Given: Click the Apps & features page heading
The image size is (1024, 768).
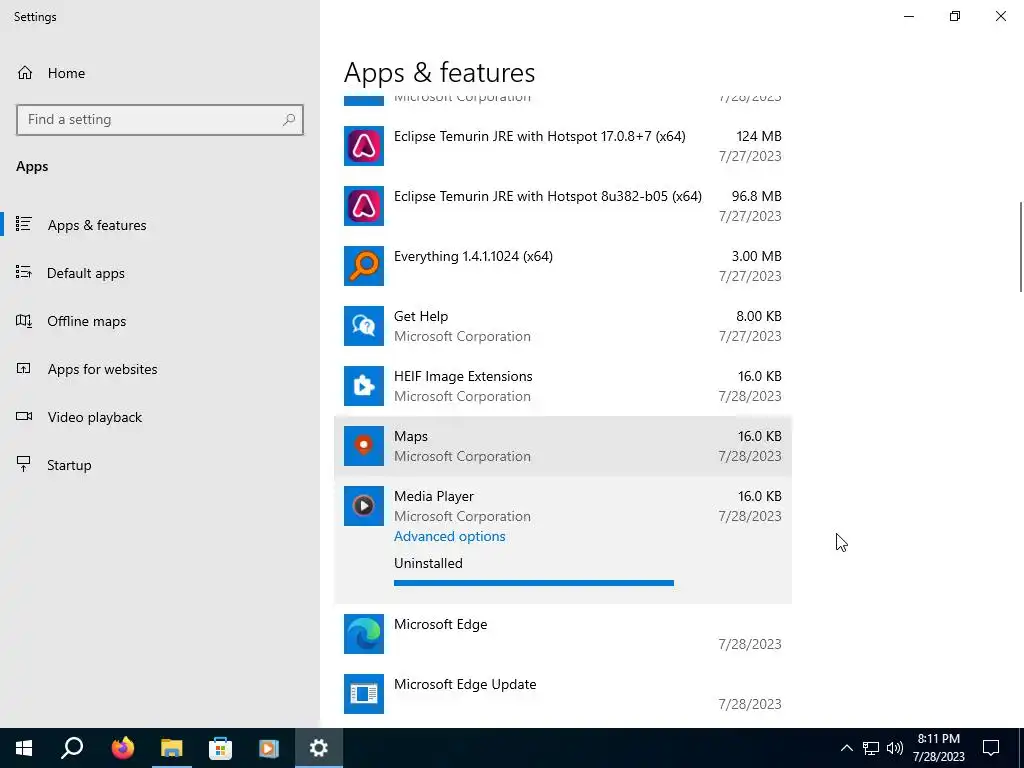Looking at the screenshot, I should [440, 72].
